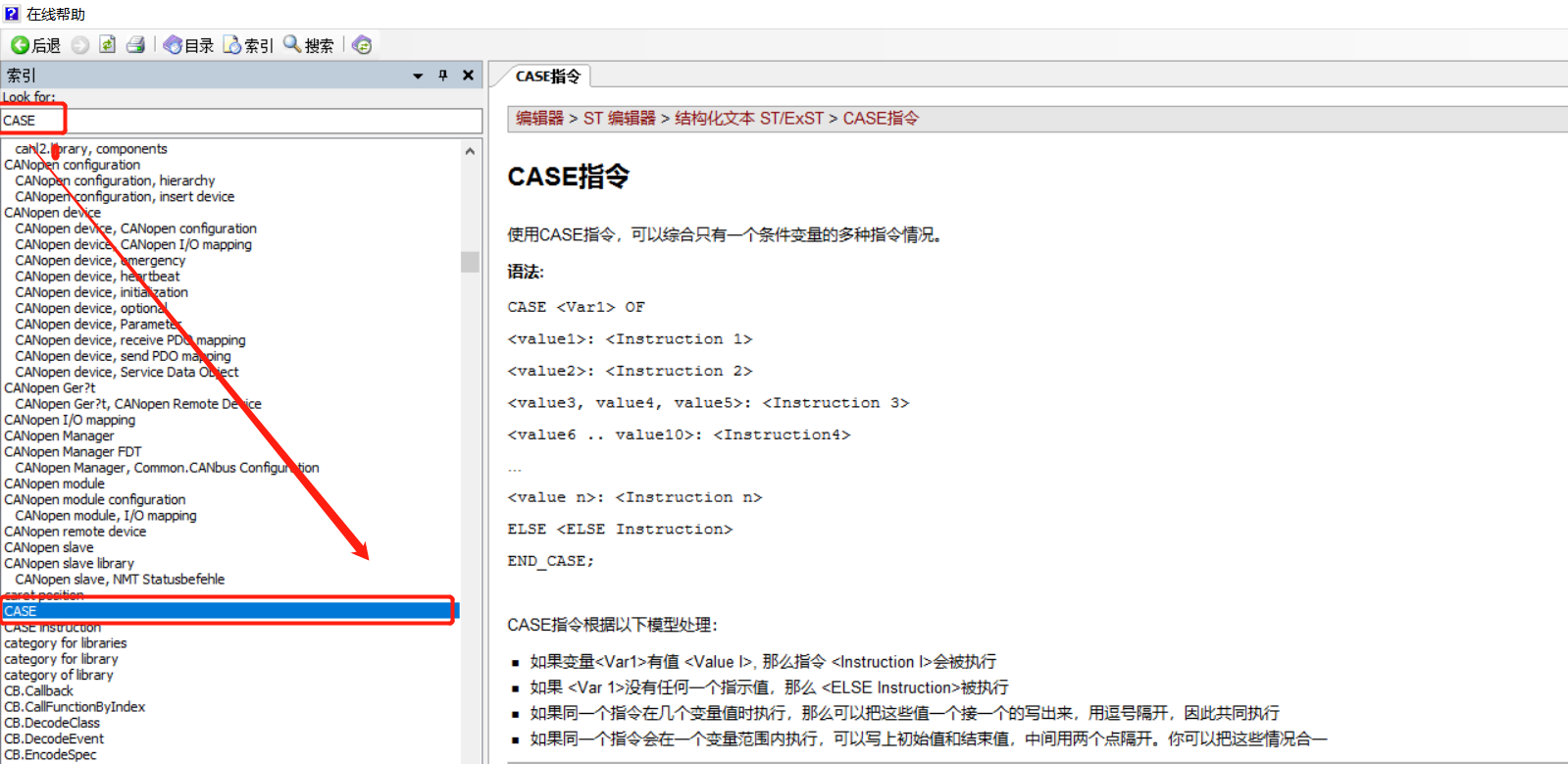Screen dimensions: 1568x764
Task: Select 'CANopen device, CANopen I/O mapping' entry
Action: 133,245
